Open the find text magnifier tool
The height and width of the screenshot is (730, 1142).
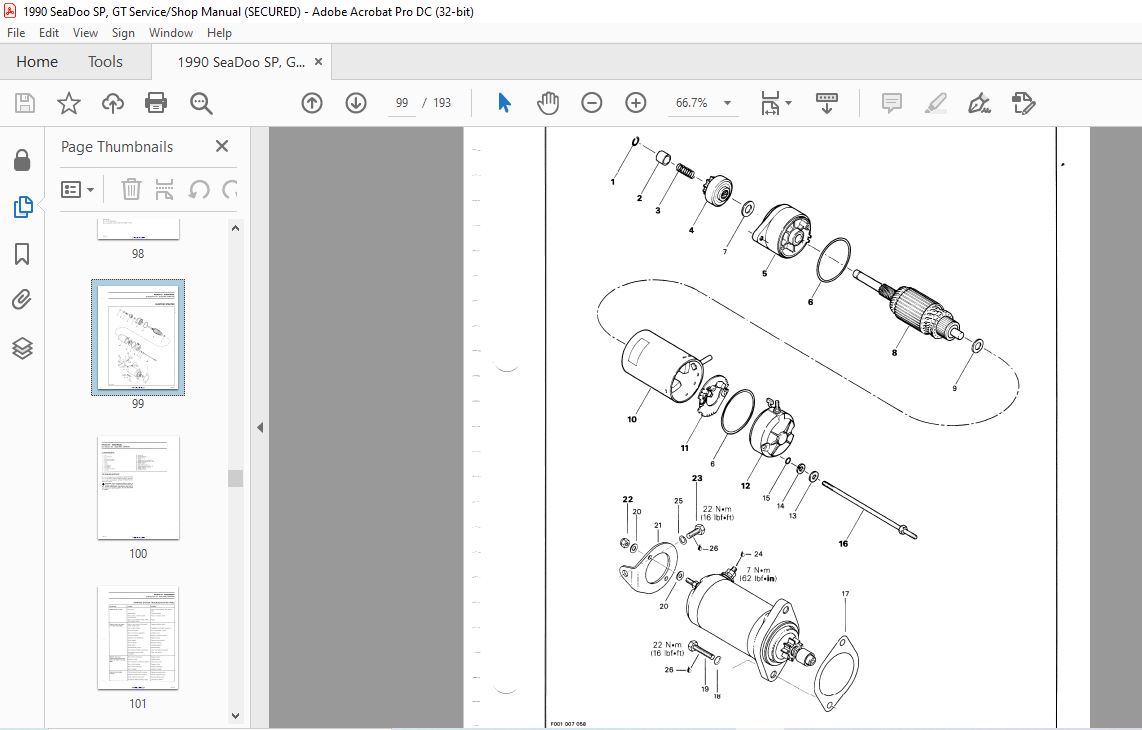pyautogui.click(x=201, y=103)
